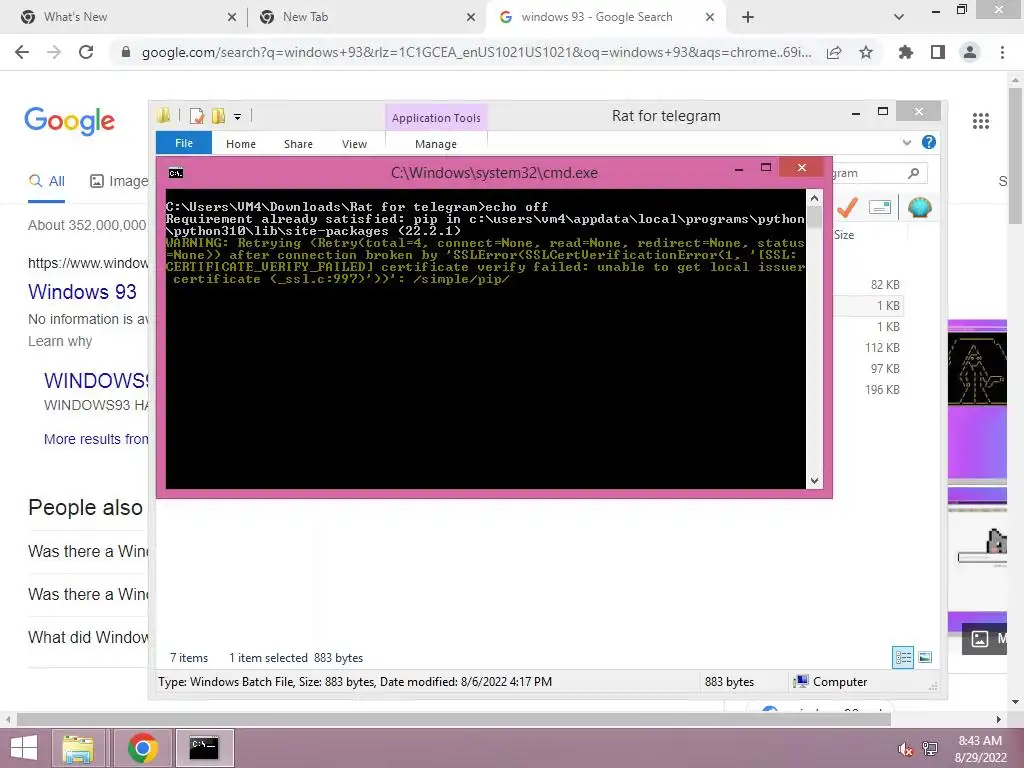Open Chrome from the taskbar
The height and width of the screenshot is (768, 1024).
click(142, 748)
